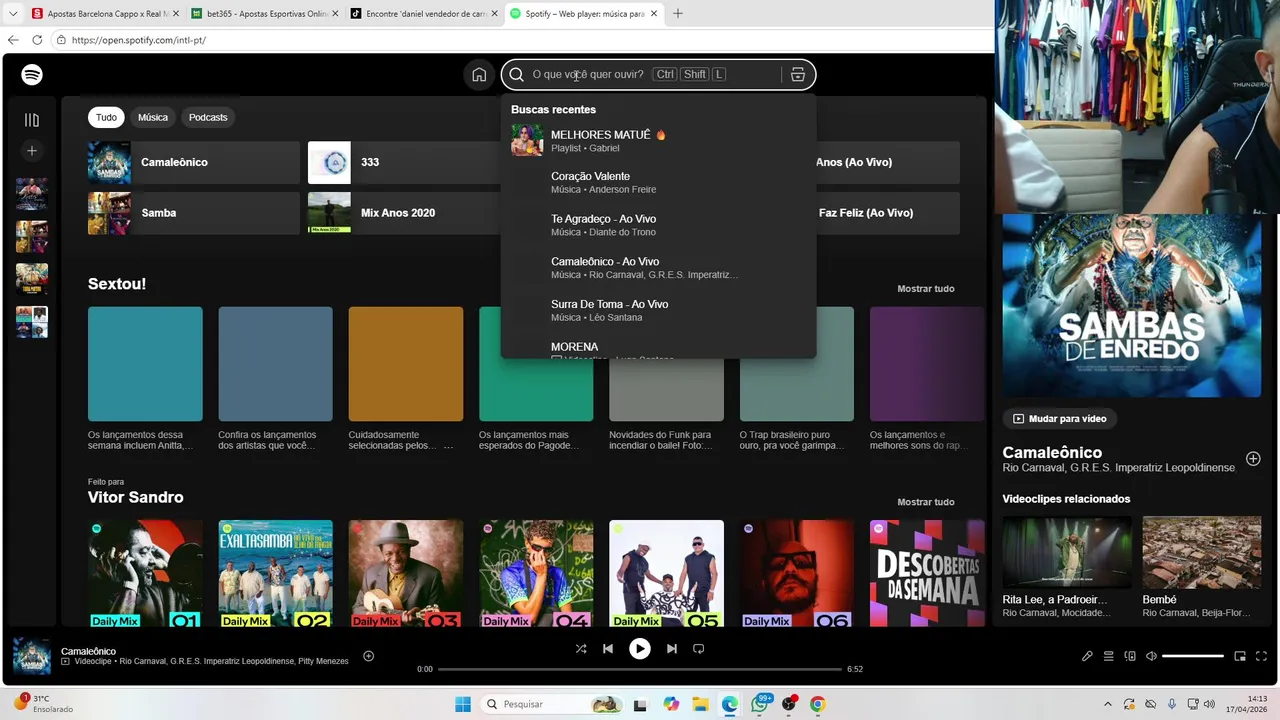Image resolution: width=1280 pixels, height=720 pixels.
Task: Open Chrome from the taskbar
Action: click(x=818, y=704)
